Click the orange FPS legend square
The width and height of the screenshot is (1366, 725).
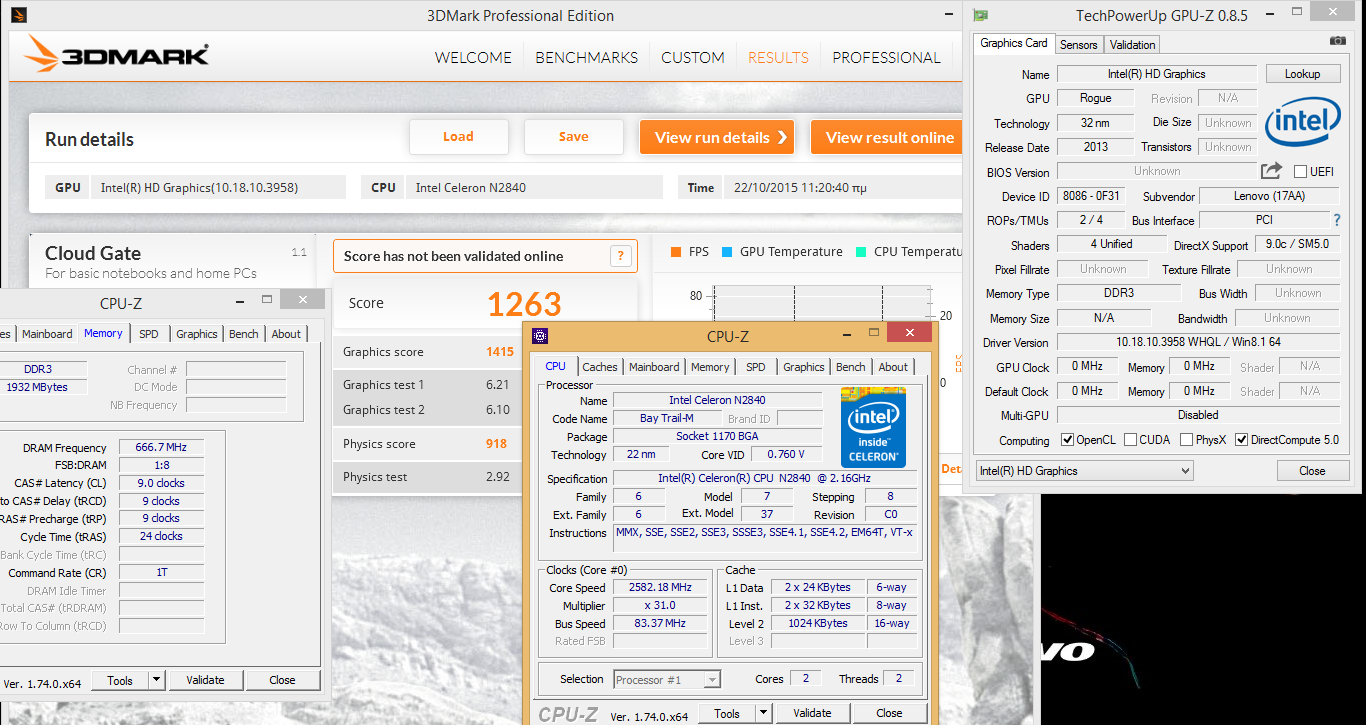676,252
